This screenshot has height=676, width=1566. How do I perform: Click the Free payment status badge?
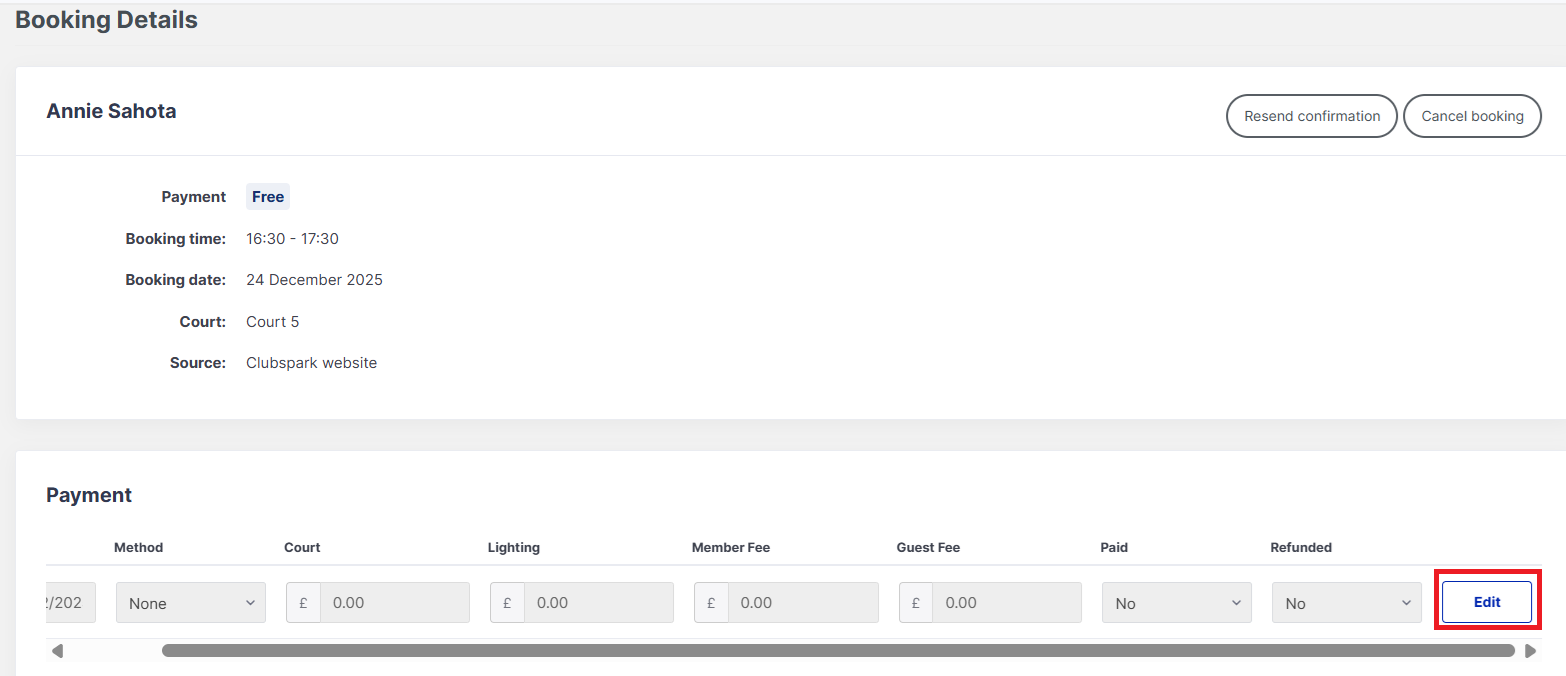pyautogui.click(x=268, y=197)
